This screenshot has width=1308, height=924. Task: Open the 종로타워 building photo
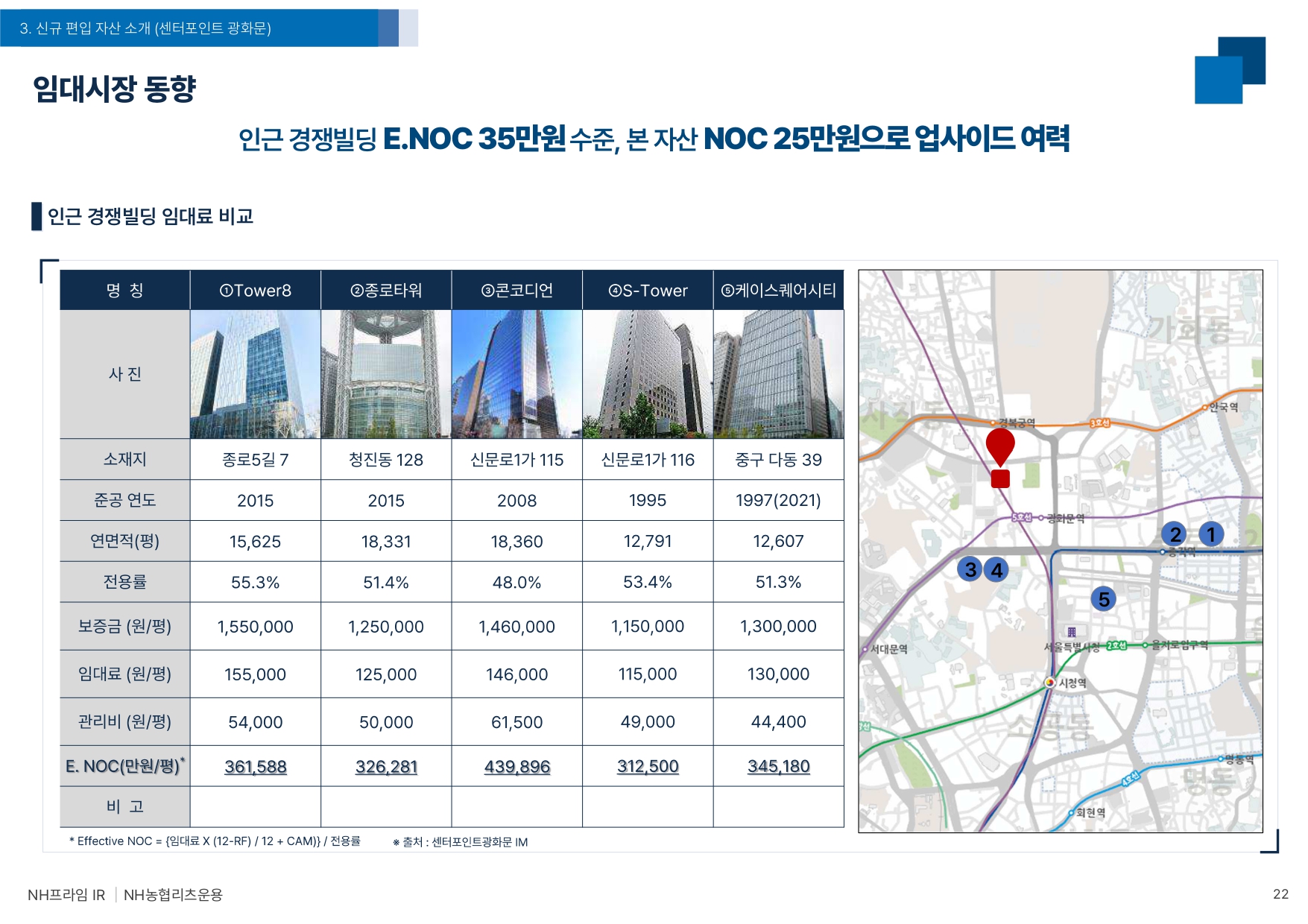tap(386, 374)
